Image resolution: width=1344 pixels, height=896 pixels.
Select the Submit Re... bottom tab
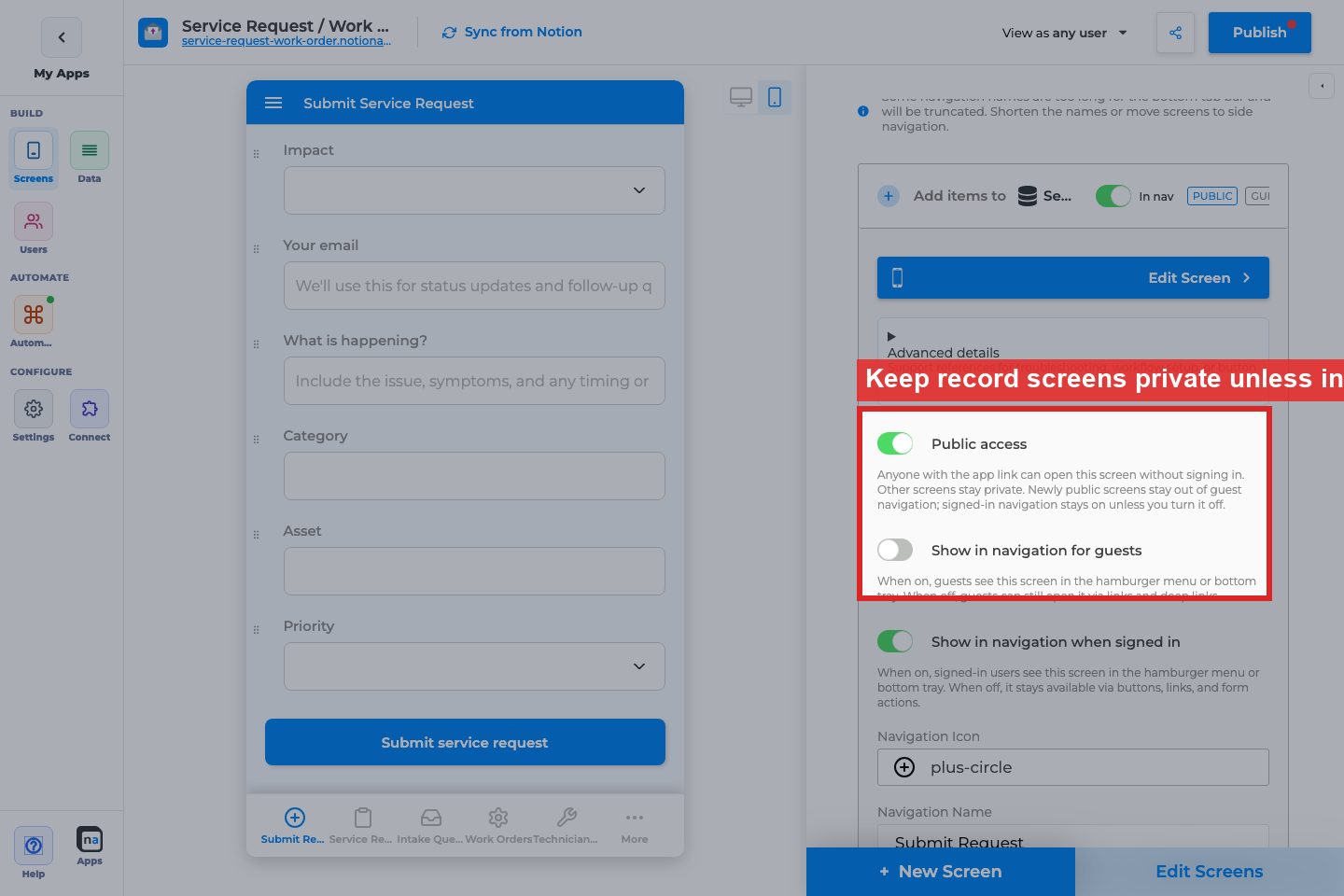point(293,826)
